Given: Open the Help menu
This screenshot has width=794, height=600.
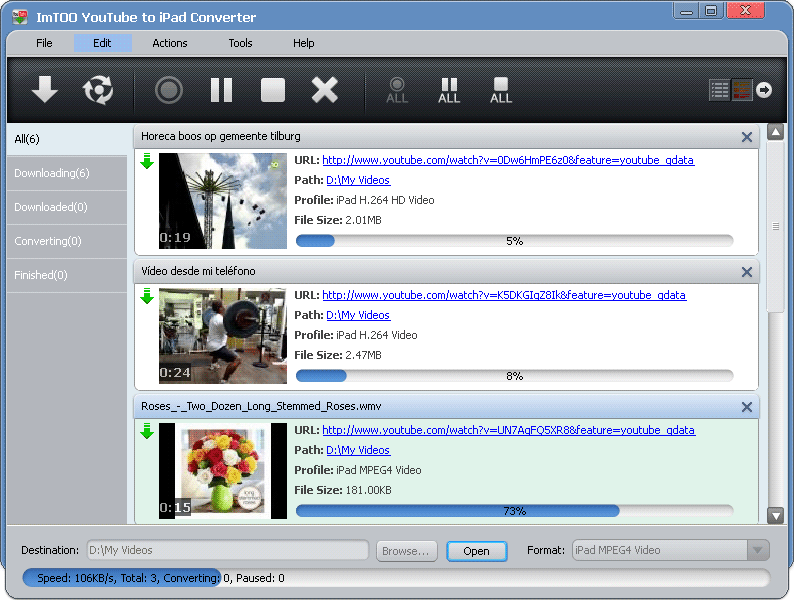Looking at the screenshot, I should pyautogui.click(x=303, y=43).
